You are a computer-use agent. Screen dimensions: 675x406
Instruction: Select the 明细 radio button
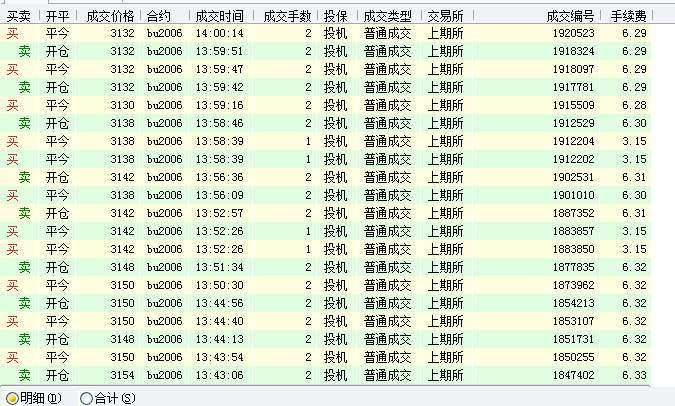point(12,398)
